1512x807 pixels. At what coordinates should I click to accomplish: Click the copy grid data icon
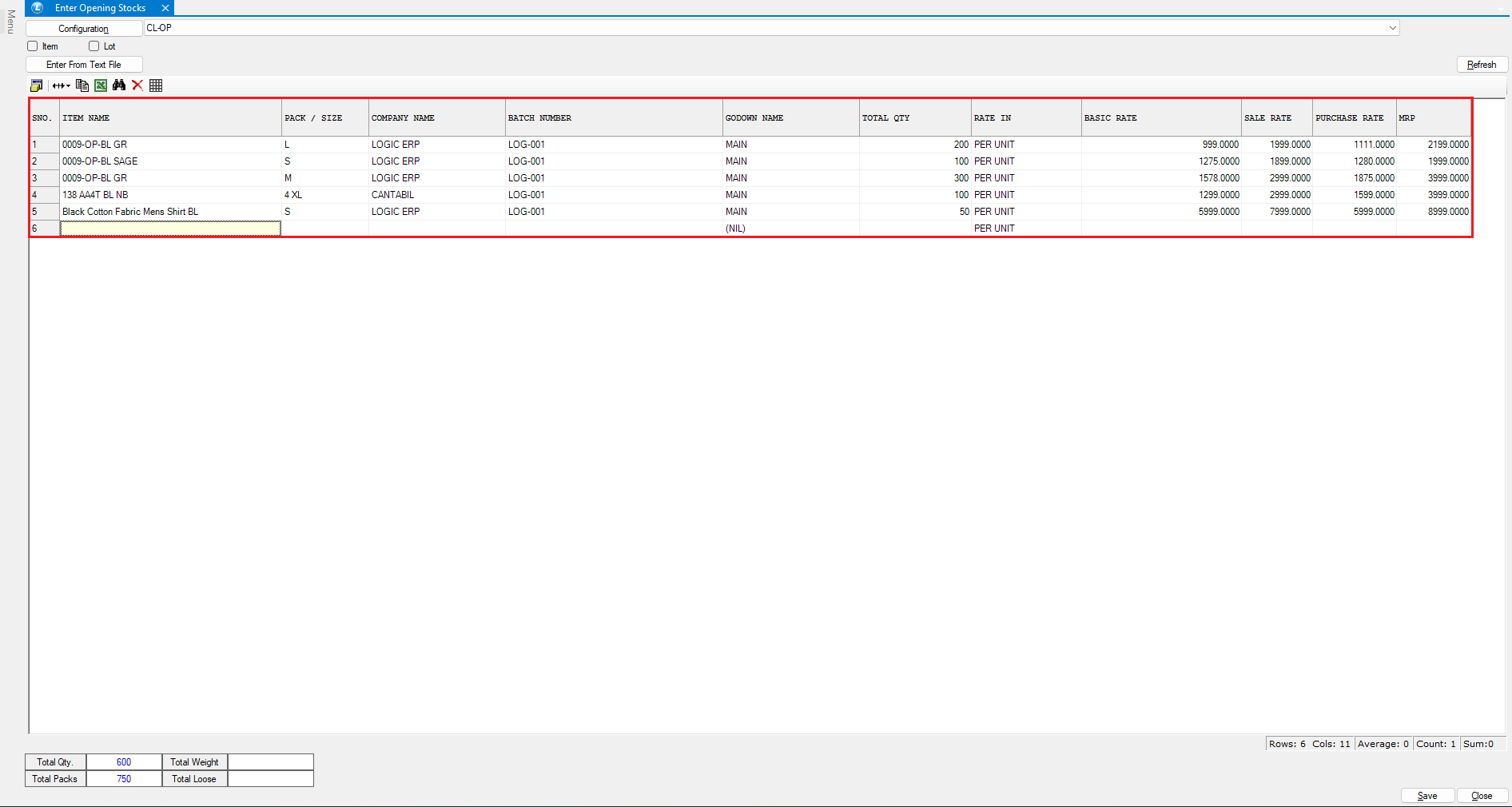pyautogui.click(x=82, y=85)
